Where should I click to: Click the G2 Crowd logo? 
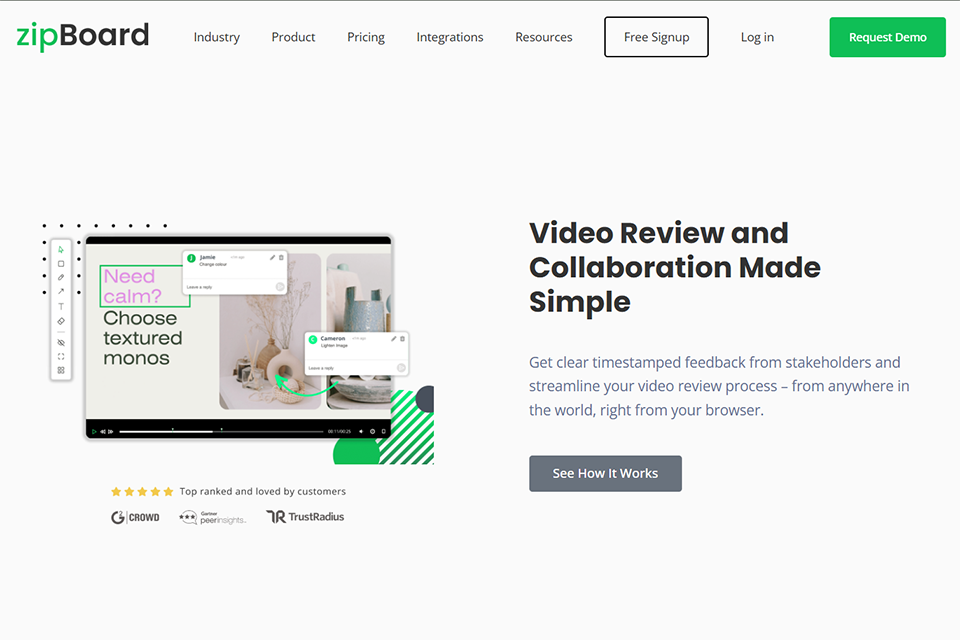tap(135, 518)
